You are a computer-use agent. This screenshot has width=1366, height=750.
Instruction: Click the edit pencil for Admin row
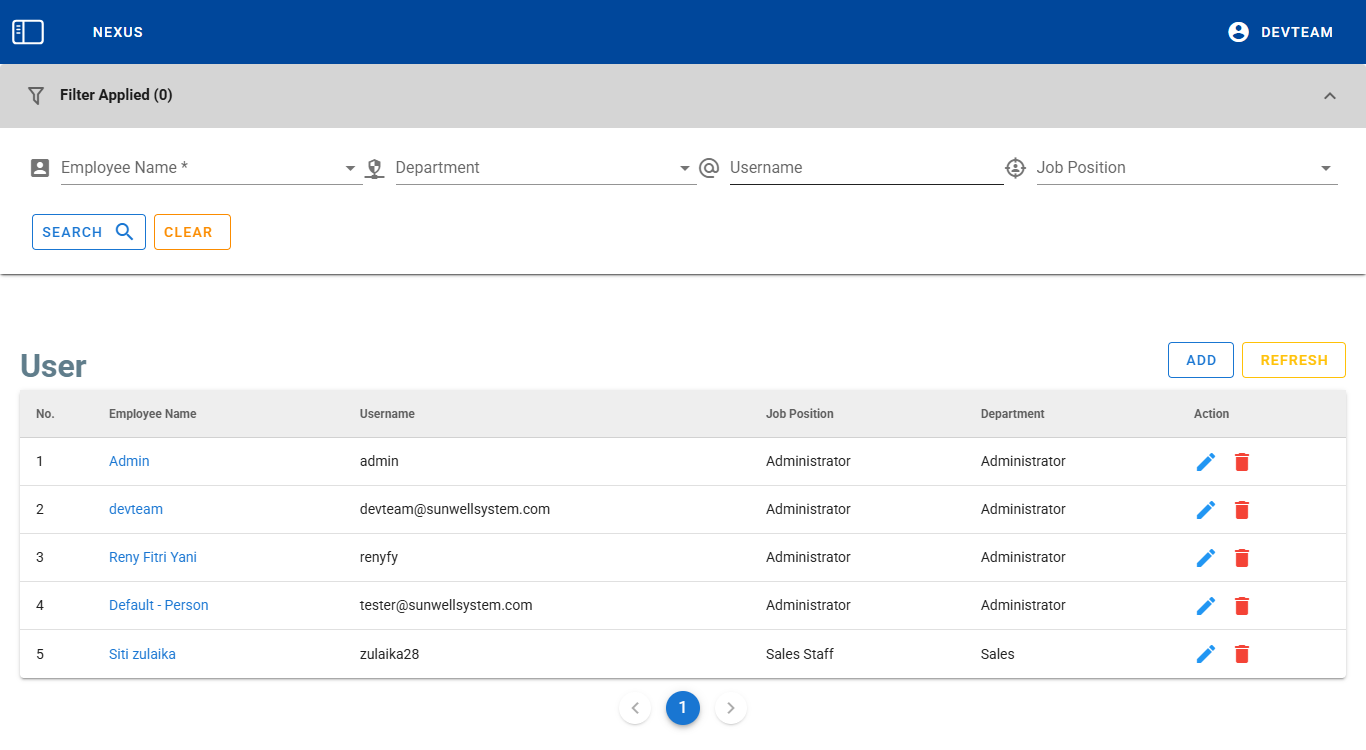(x=1206, y=462)
